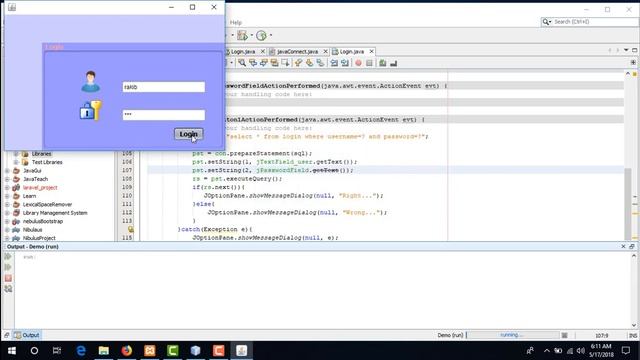This screenshot has width=640, height=360.
Task: Open the editor documents list dropdown arrow
Action: [626, 50]
